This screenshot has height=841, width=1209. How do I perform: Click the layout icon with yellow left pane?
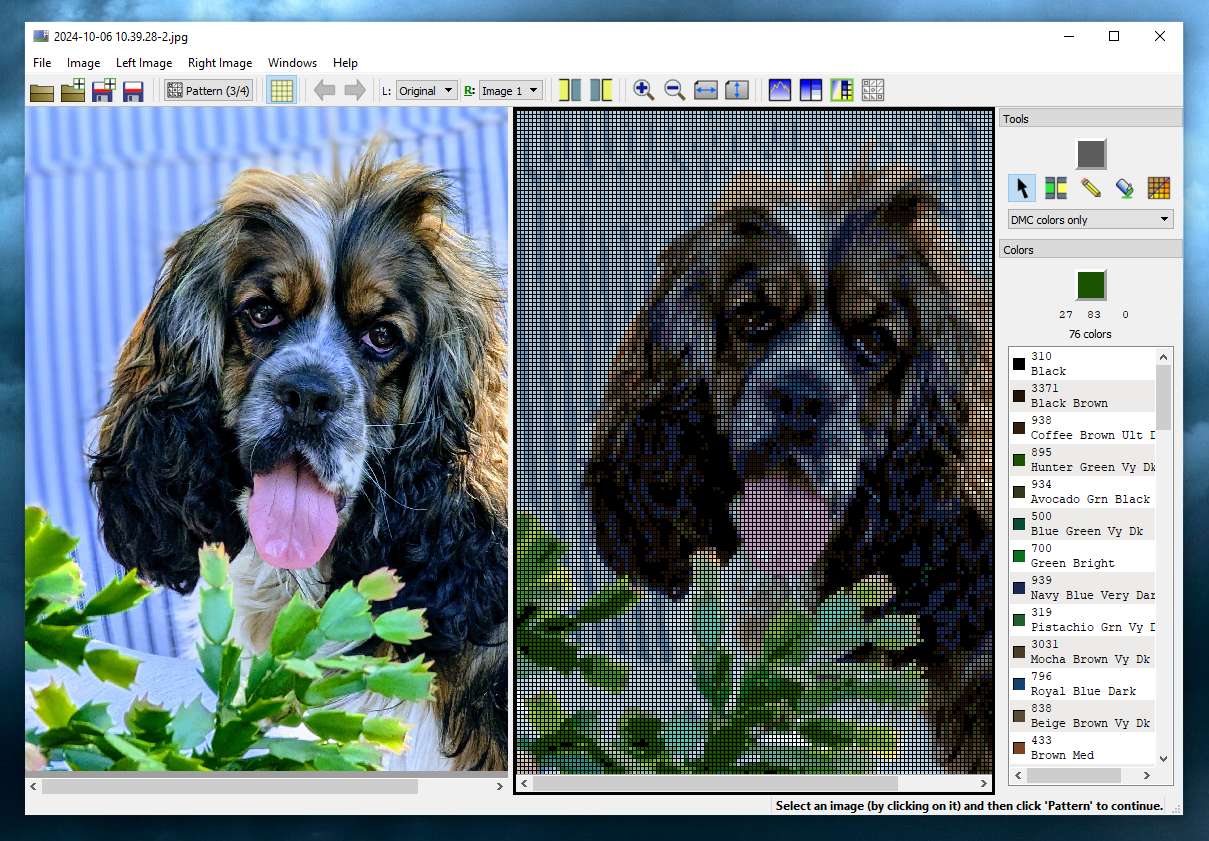coord(570,90)
